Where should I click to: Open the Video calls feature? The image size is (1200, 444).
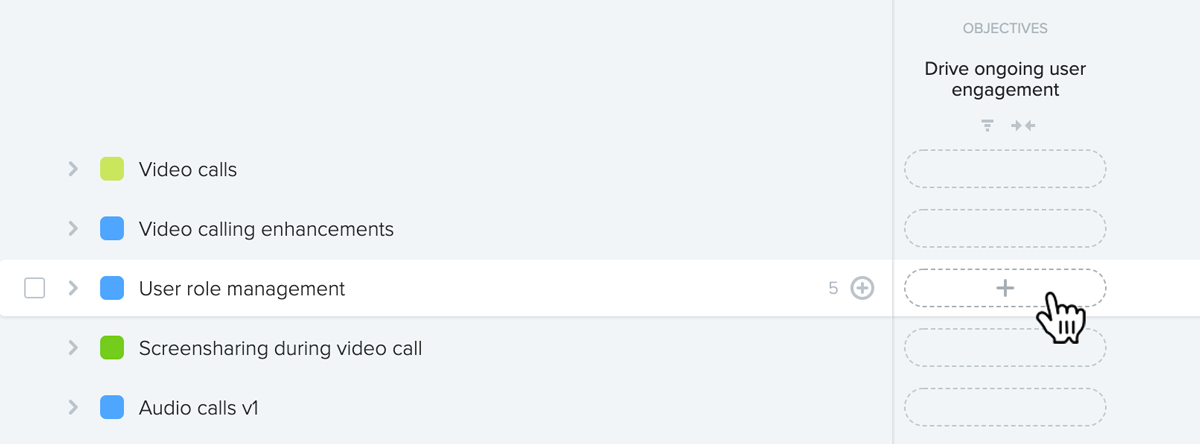click(188, 170)
